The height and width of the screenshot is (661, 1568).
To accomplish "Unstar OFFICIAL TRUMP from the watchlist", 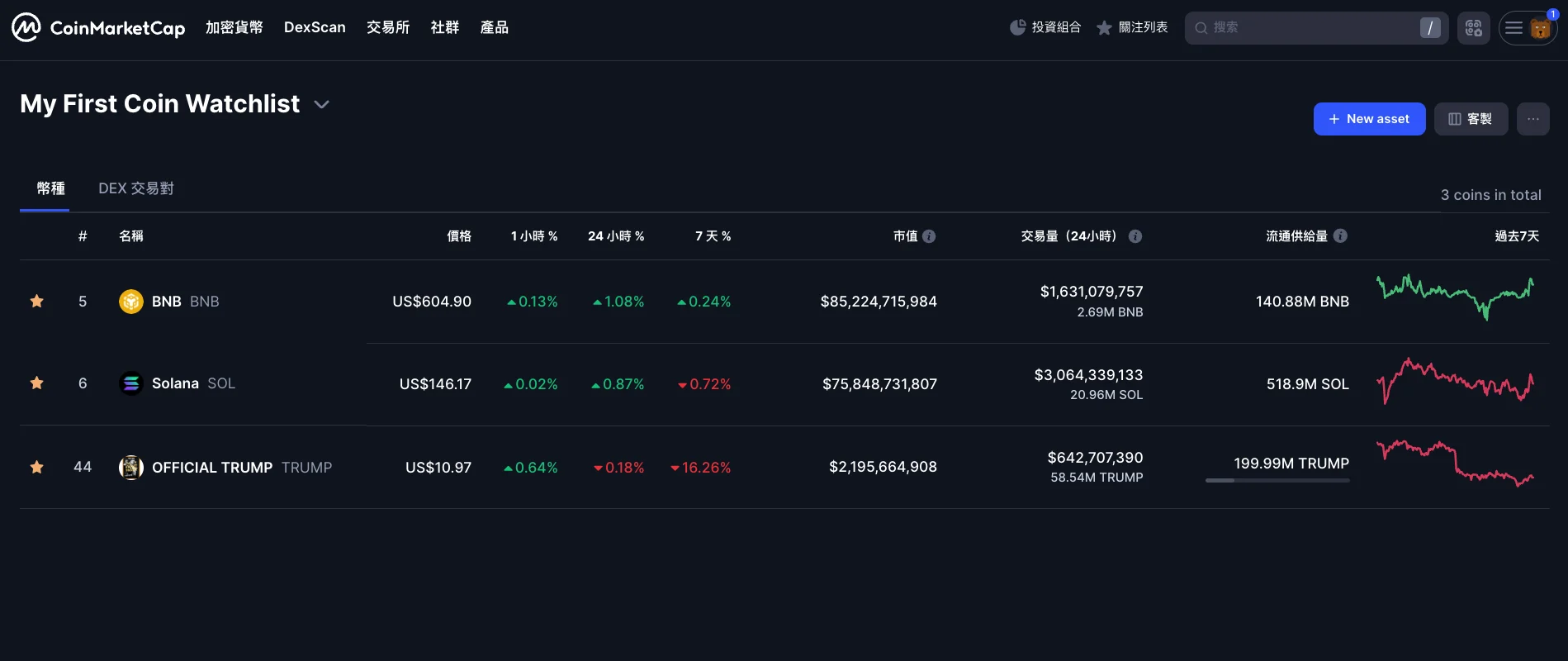I will (x=37, y=467).
